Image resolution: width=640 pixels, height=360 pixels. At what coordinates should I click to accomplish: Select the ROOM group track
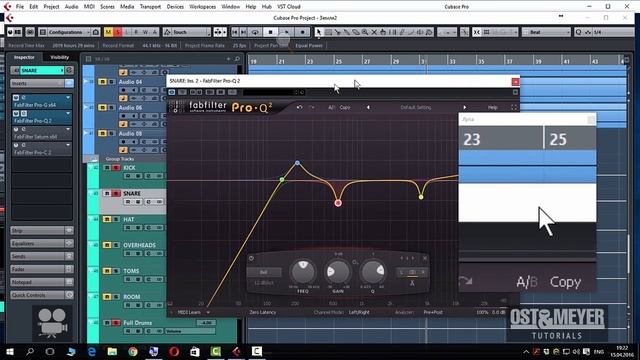[132, 297]
